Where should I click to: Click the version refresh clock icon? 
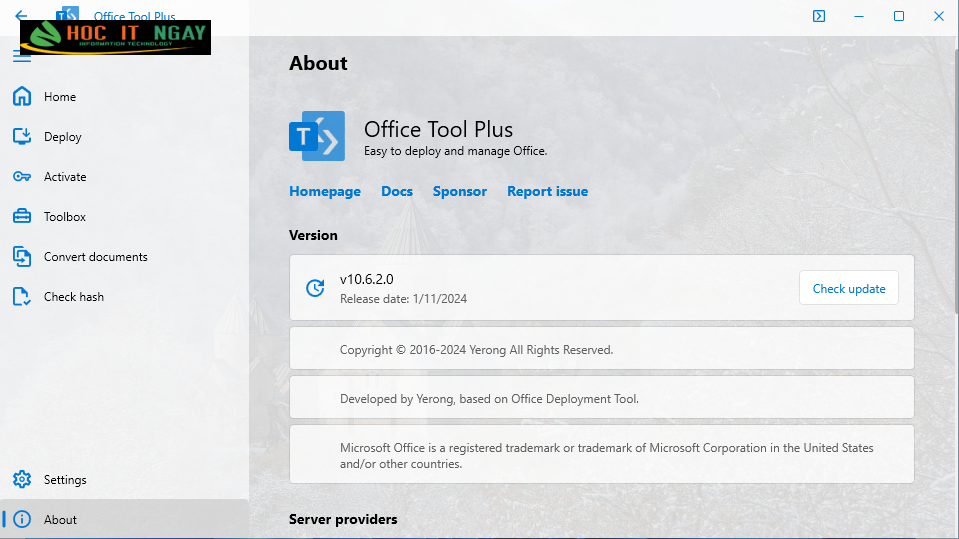tap(315, 288)
